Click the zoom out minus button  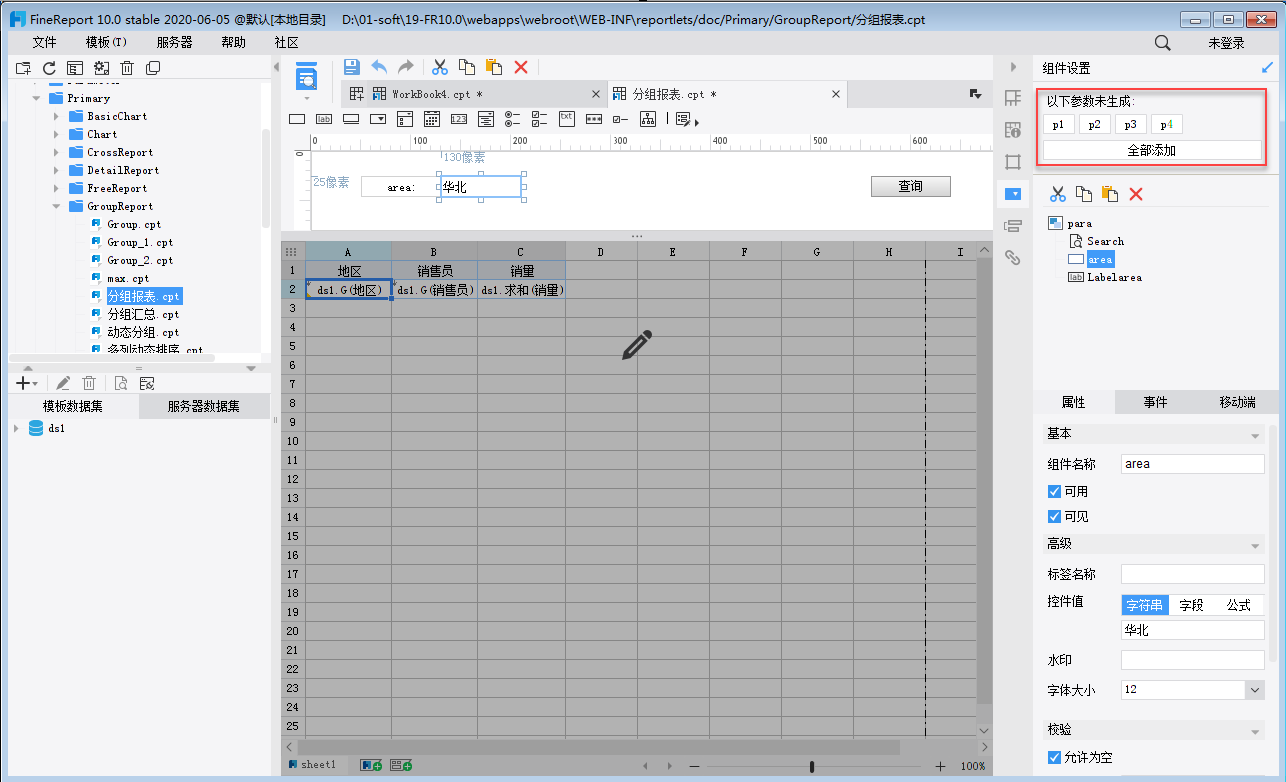point(695,766)
